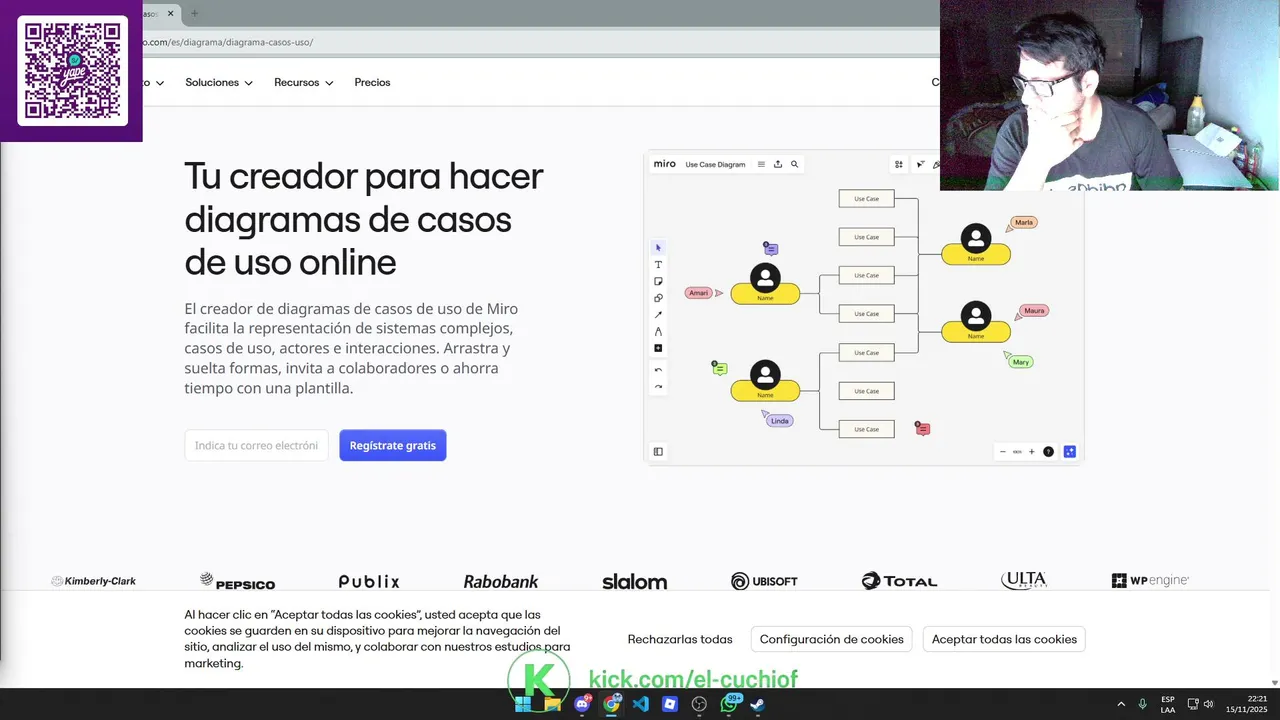Click the blue AI sparkle button
The width and height of the screenshot is (1280, 720).
coord(1069,452)
